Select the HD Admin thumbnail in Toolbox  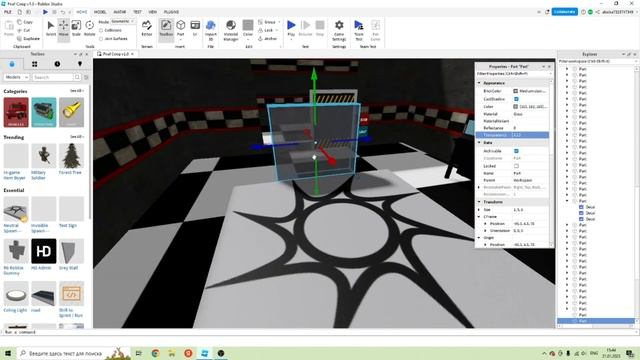(44, 251)
